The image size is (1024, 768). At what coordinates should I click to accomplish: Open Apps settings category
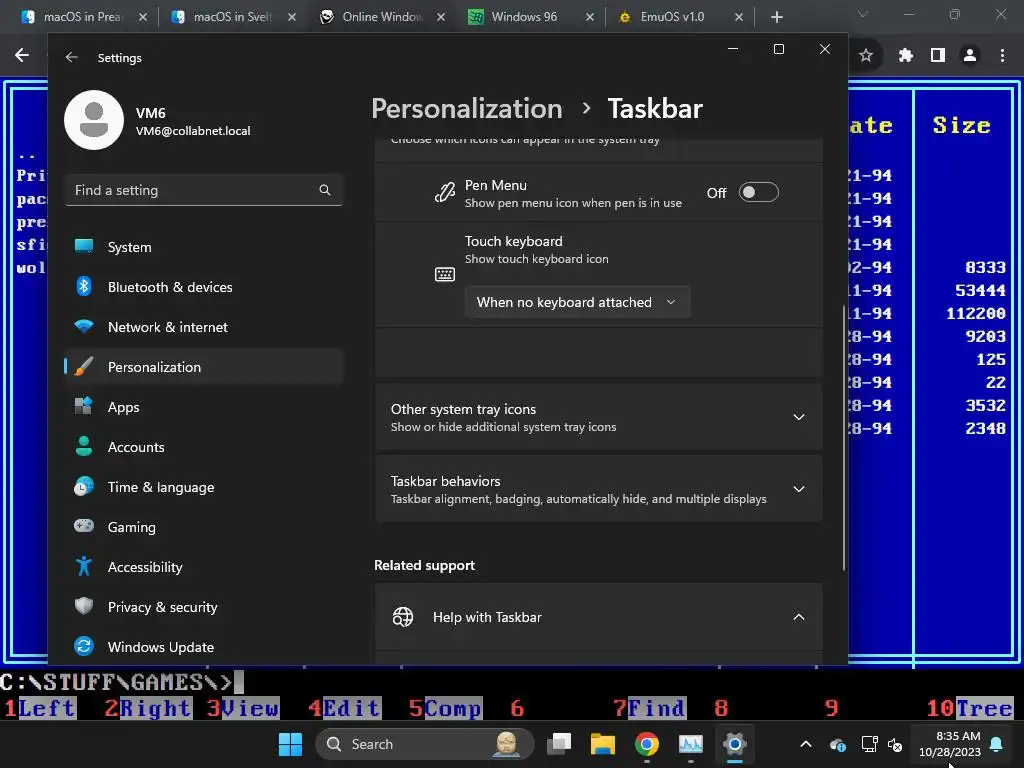tap(204, 407)
